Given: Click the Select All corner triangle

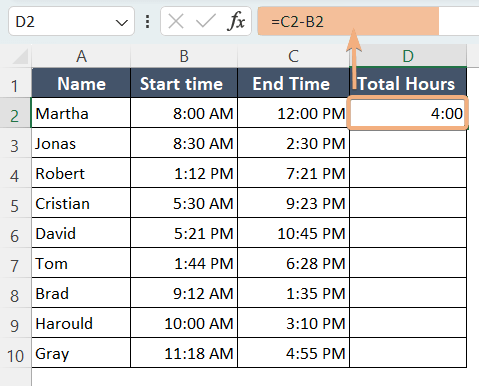Looking at the screenshot, I should tap(20, 56).
